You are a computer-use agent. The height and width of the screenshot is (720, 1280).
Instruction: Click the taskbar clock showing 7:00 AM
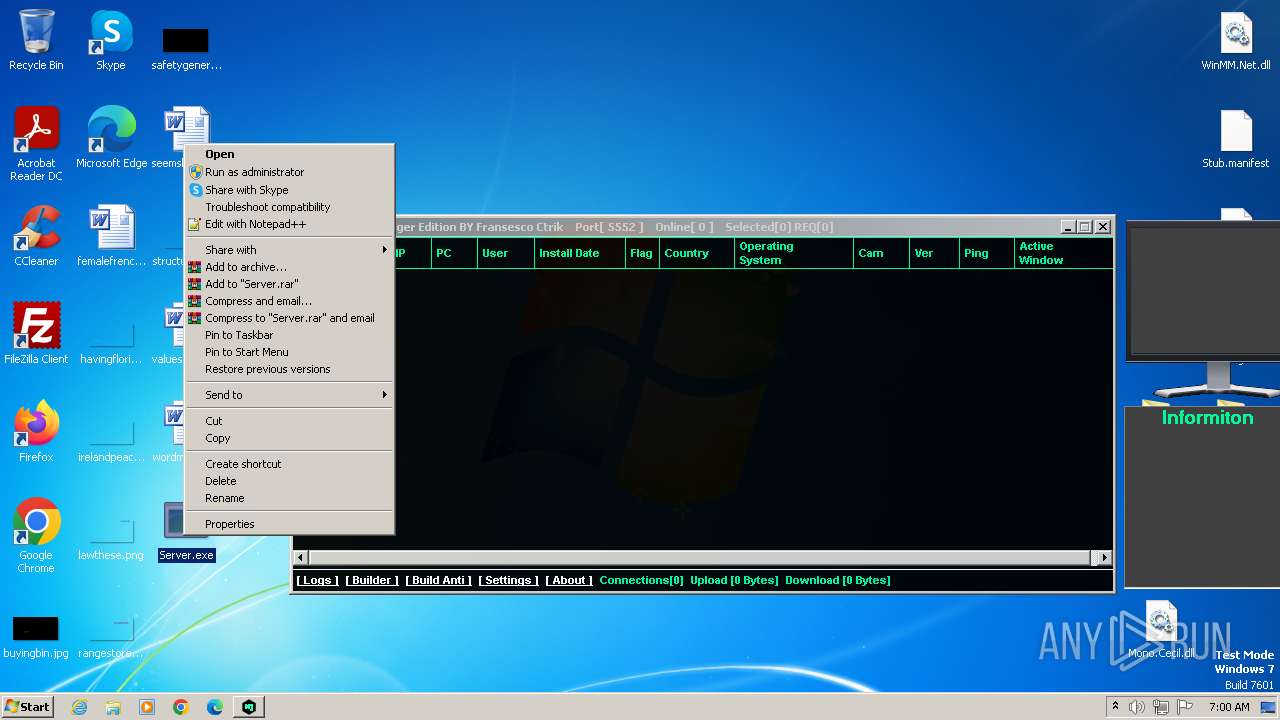[x=1229, y=707]
